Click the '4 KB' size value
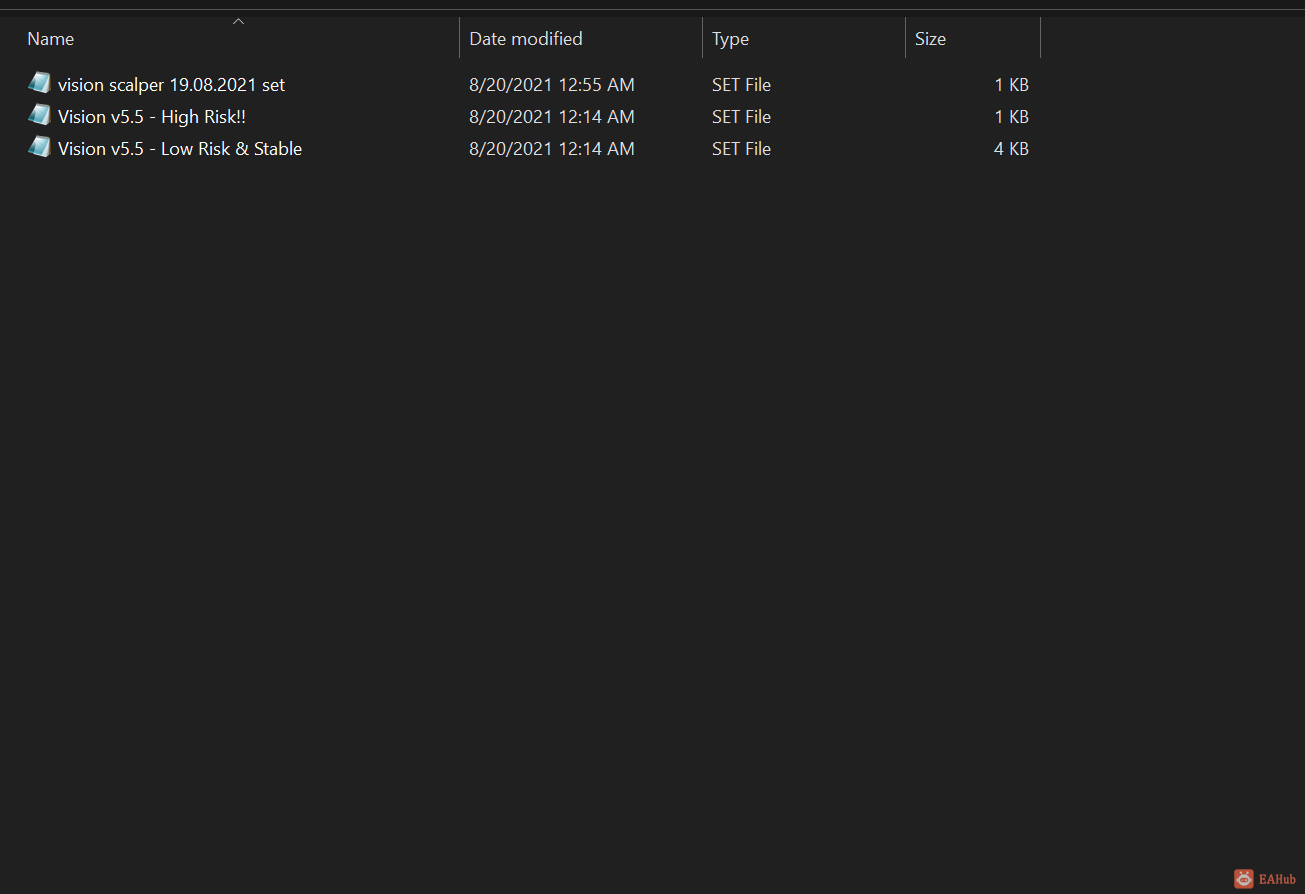This screenshot has height=894, width=1305. (x=1011, y=149)
